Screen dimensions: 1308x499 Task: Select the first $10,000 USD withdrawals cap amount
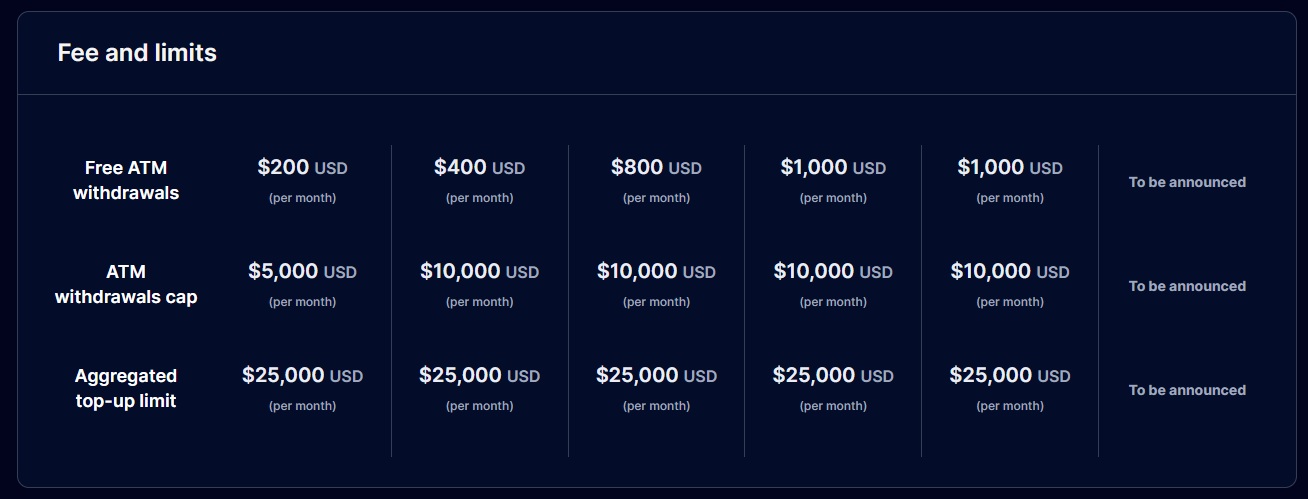point(479,271)
